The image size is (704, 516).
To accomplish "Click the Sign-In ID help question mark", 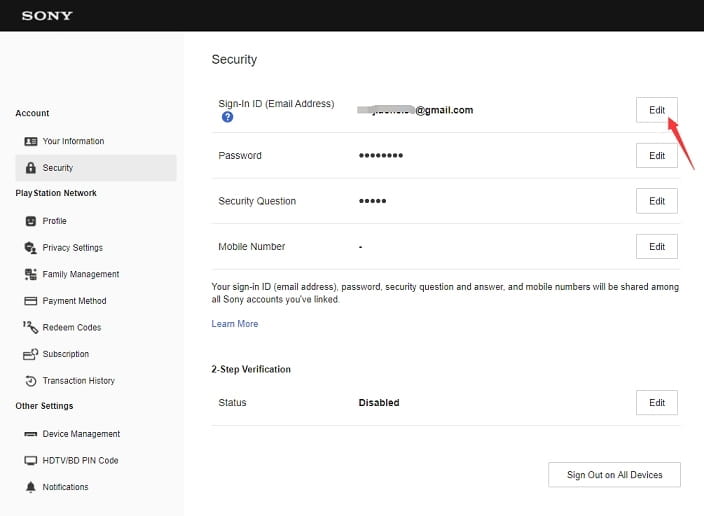I will (227, 118).
